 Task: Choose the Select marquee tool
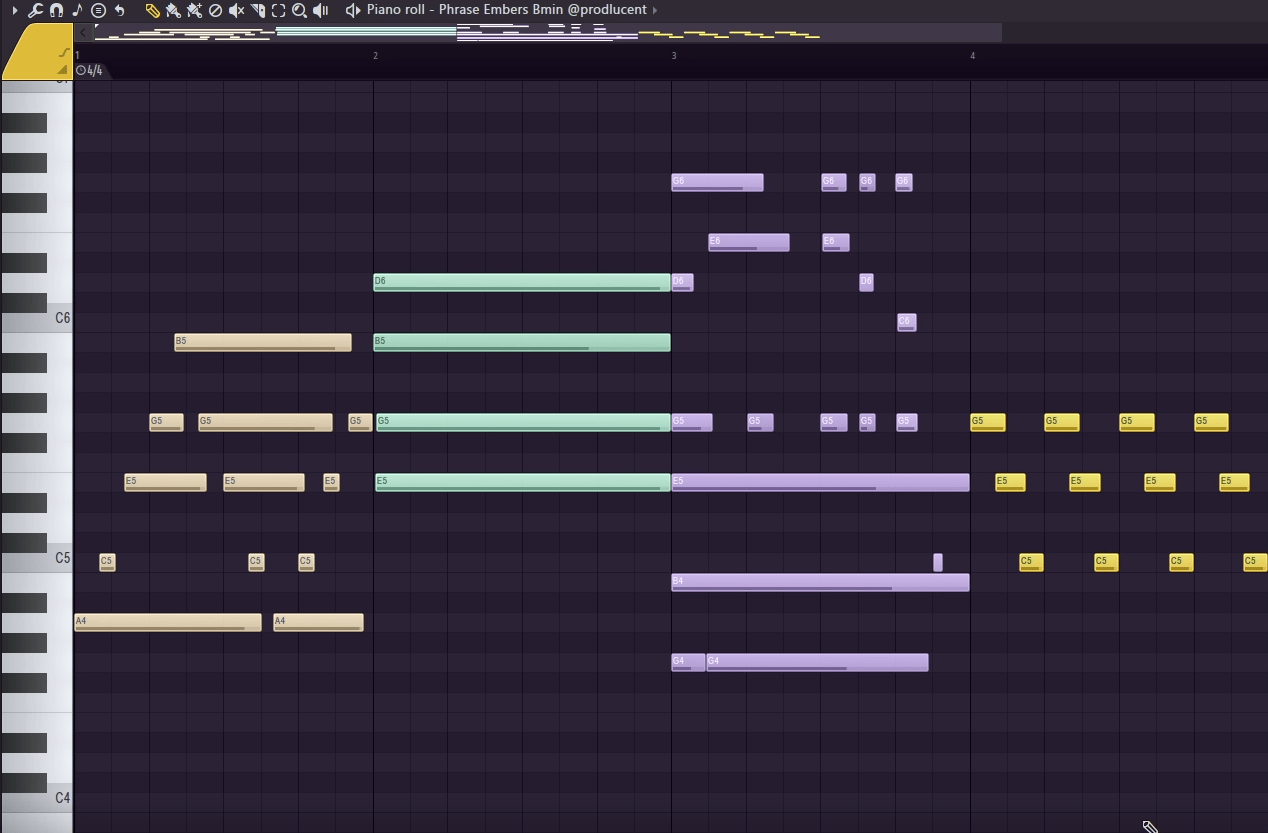(x=278, y=10)
